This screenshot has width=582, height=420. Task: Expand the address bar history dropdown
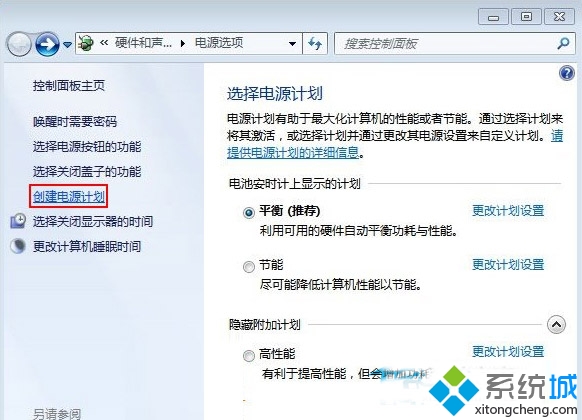tap(292, 44)
